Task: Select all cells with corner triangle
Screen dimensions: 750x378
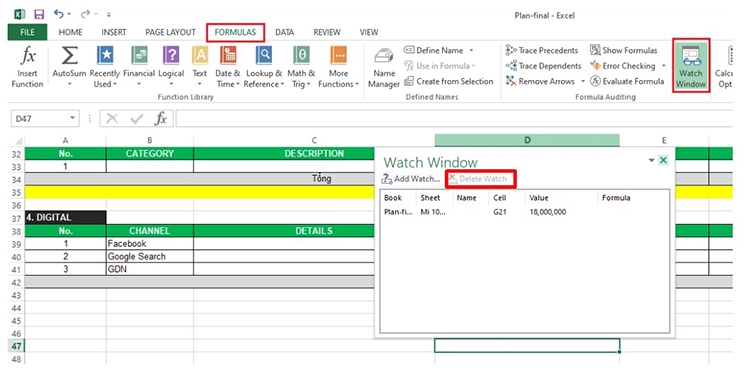Action: coord(18,141)
